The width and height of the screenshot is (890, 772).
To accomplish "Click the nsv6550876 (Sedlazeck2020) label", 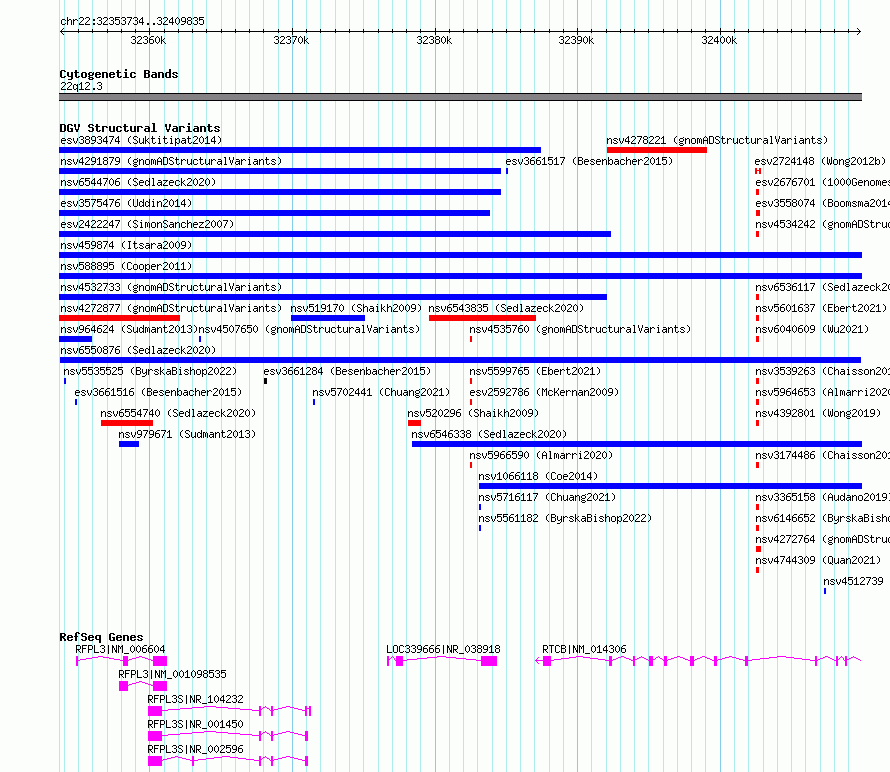I will tap(138, 350).
